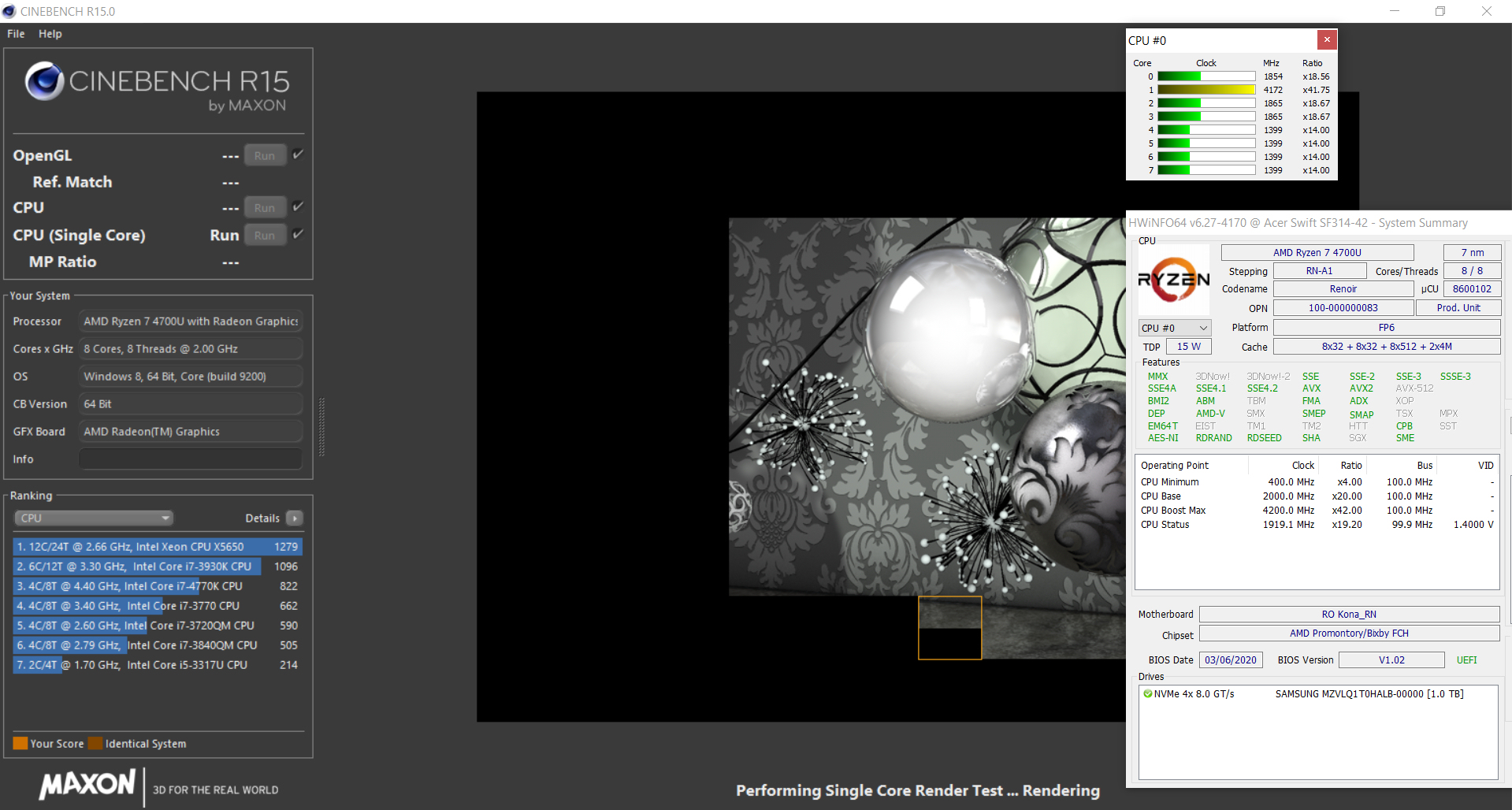Click the CPU Base row
The width and height of the screenshot is (1512, 810).
tap(1317, 496)
